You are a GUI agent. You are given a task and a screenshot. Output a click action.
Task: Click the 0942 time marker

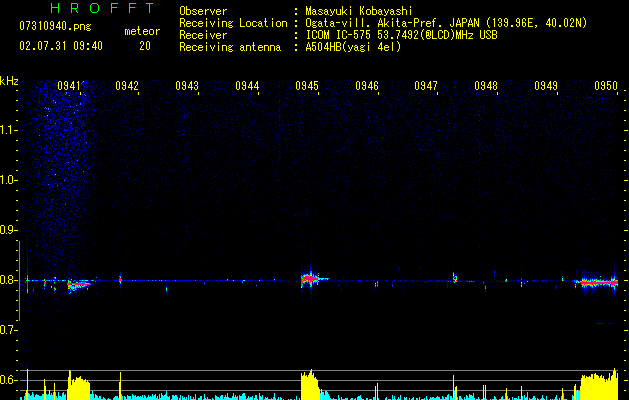point(127,86)
